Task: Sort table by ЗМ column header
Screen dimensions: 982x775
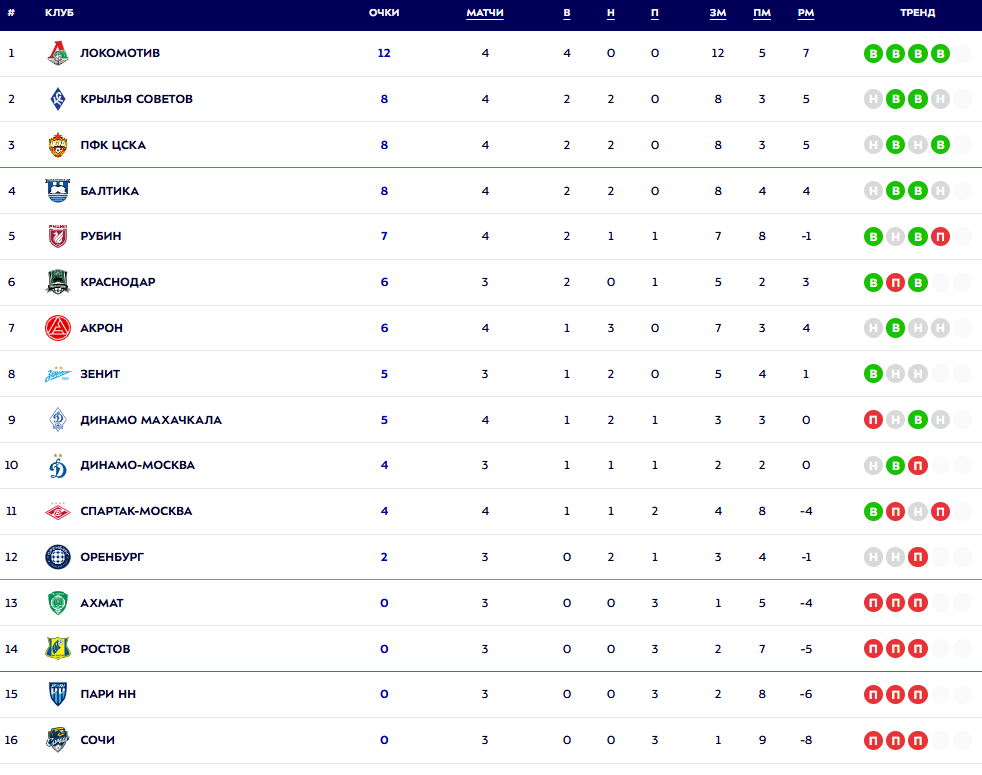Action: [x=717, y=13]
